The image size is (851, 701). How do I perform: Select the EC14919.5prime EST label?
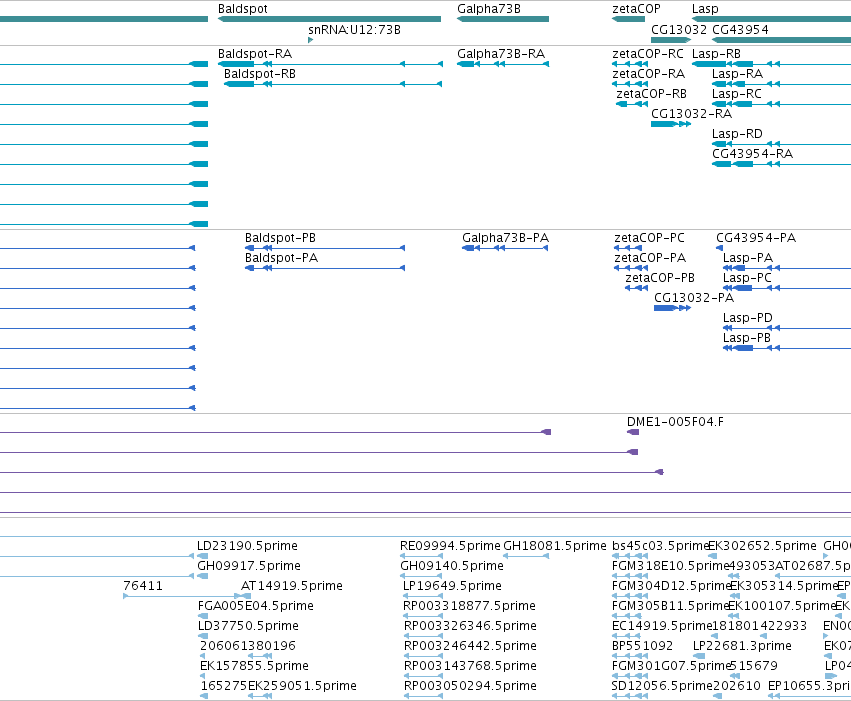[x=662, y=626]
